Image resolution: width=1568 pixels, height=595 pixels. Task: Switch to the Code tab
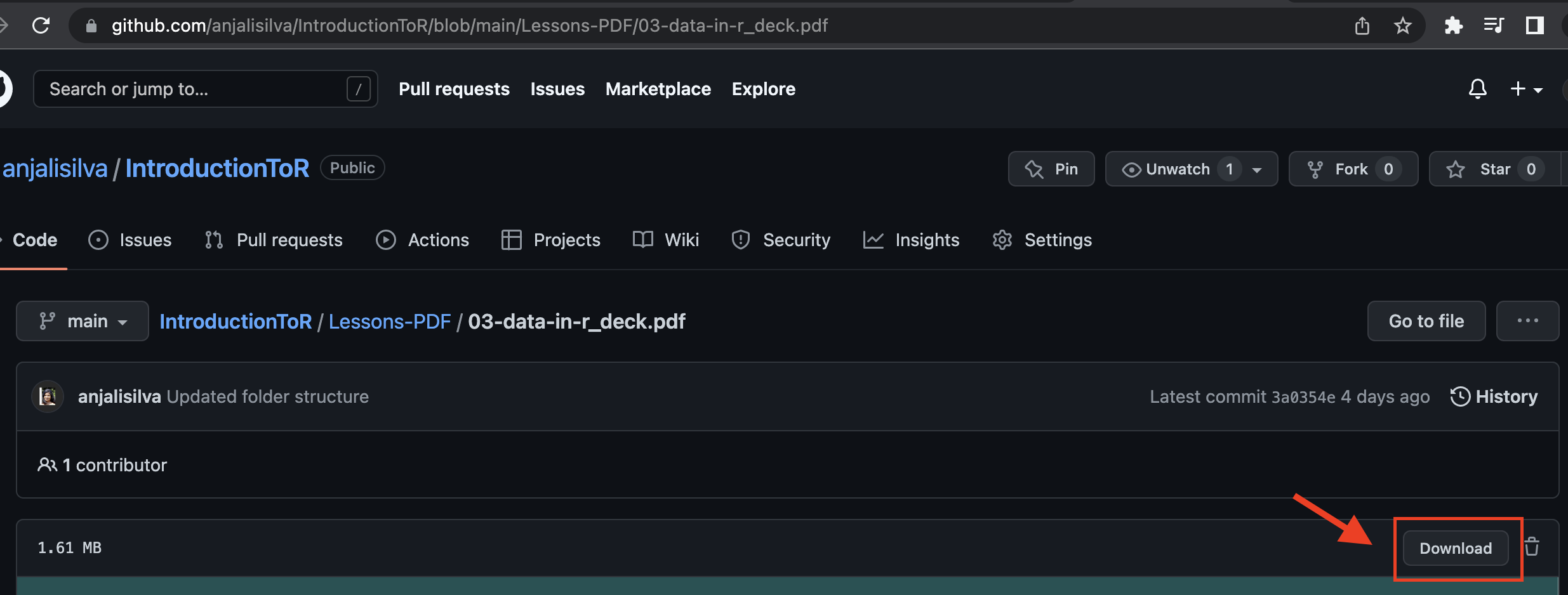tap(34, 240)
